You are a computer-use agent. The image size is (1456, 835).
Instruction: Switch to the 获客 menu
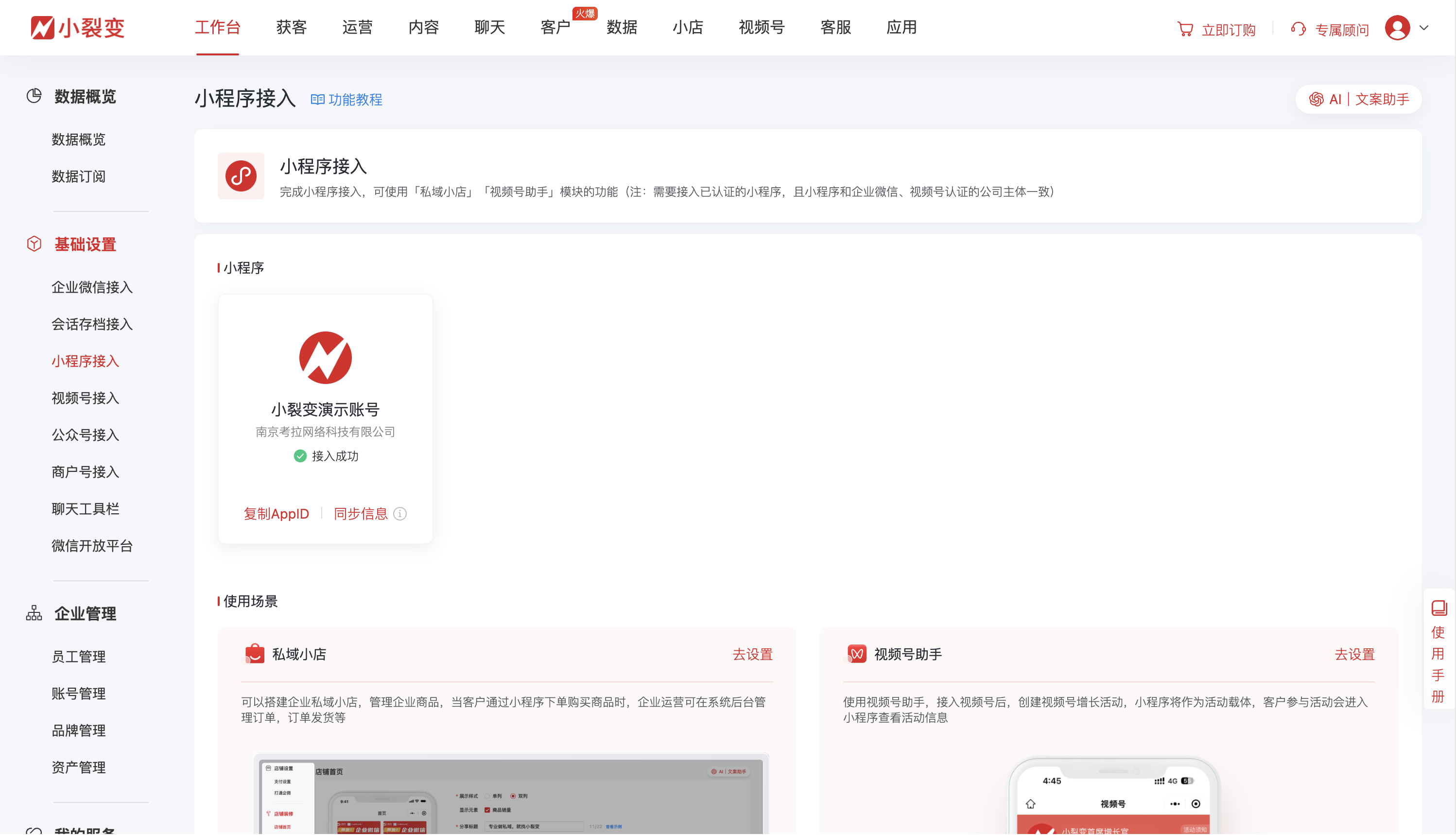pos(291,27)
